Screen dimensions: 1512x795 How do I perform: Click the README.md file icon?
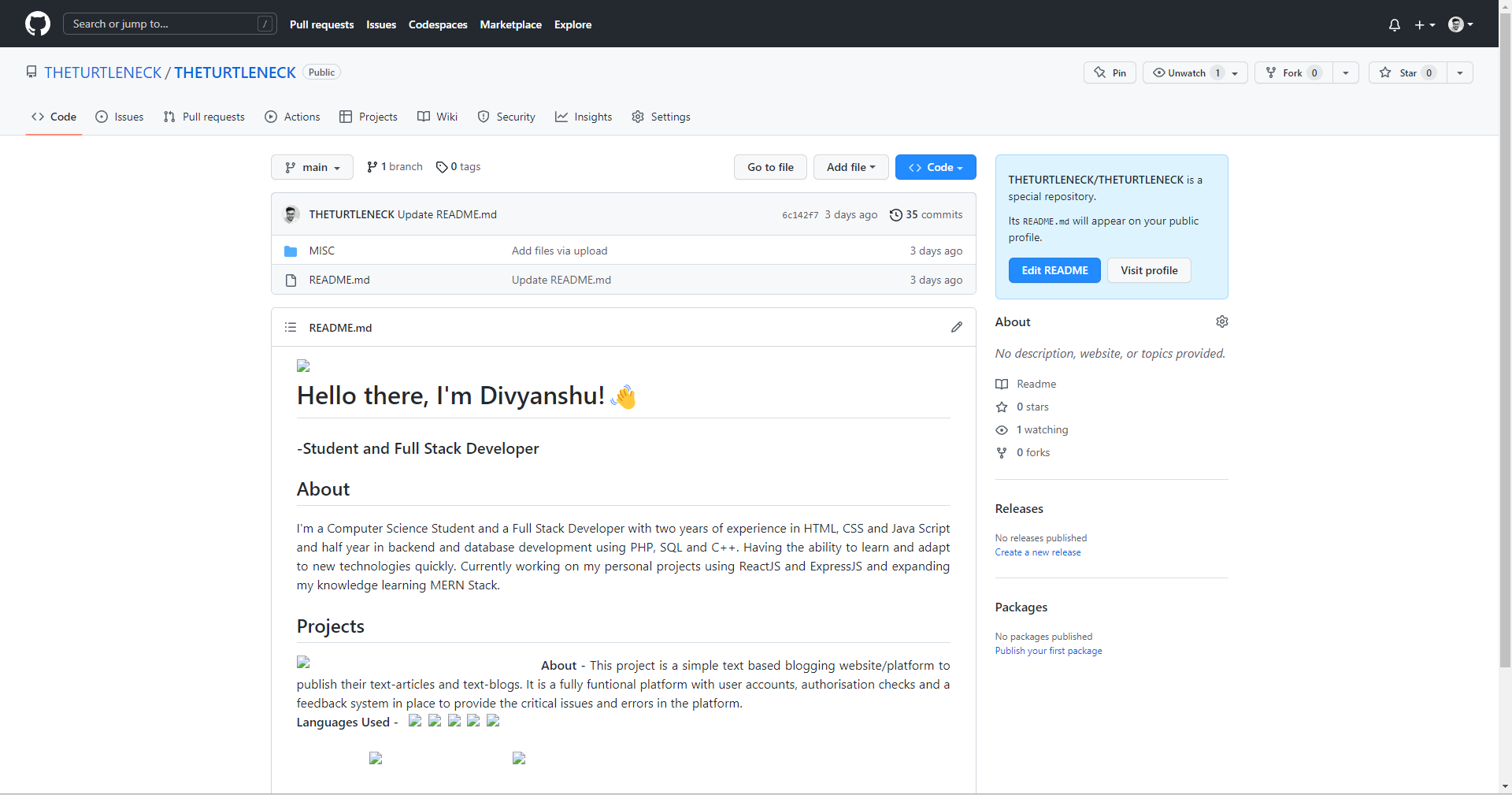pyautogui.click(x=291, y=280)
